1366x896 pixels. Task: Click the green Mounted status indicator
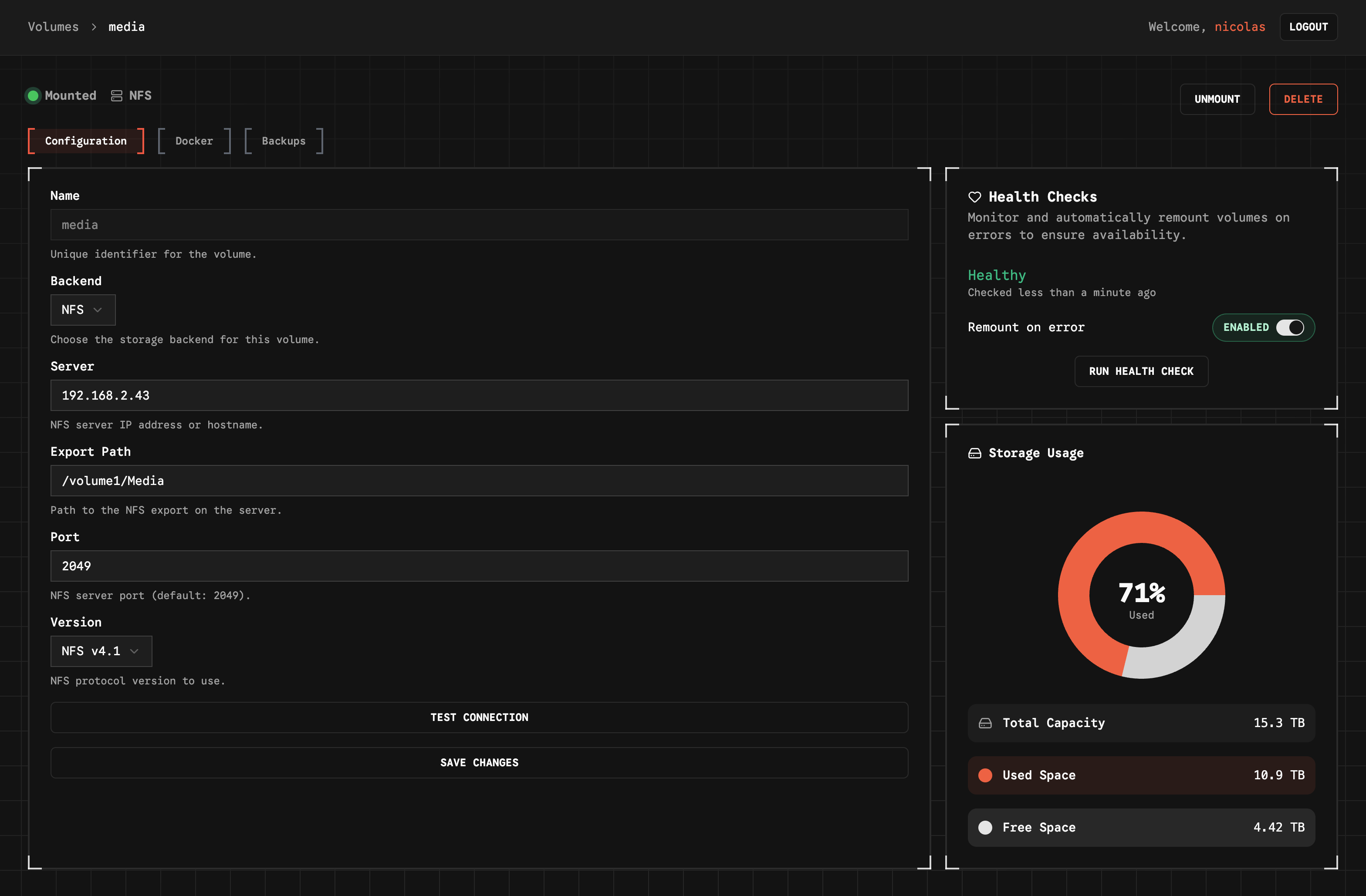tap(33, 95)
